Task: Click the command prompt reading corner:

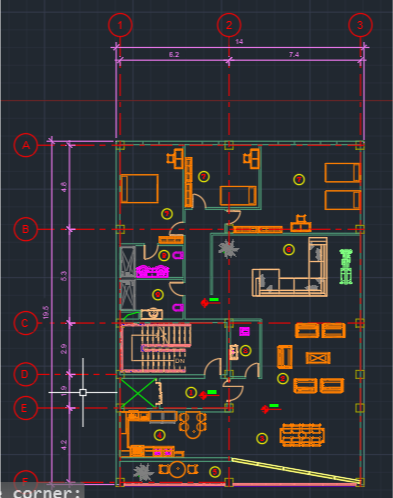Action: (47, 493)
